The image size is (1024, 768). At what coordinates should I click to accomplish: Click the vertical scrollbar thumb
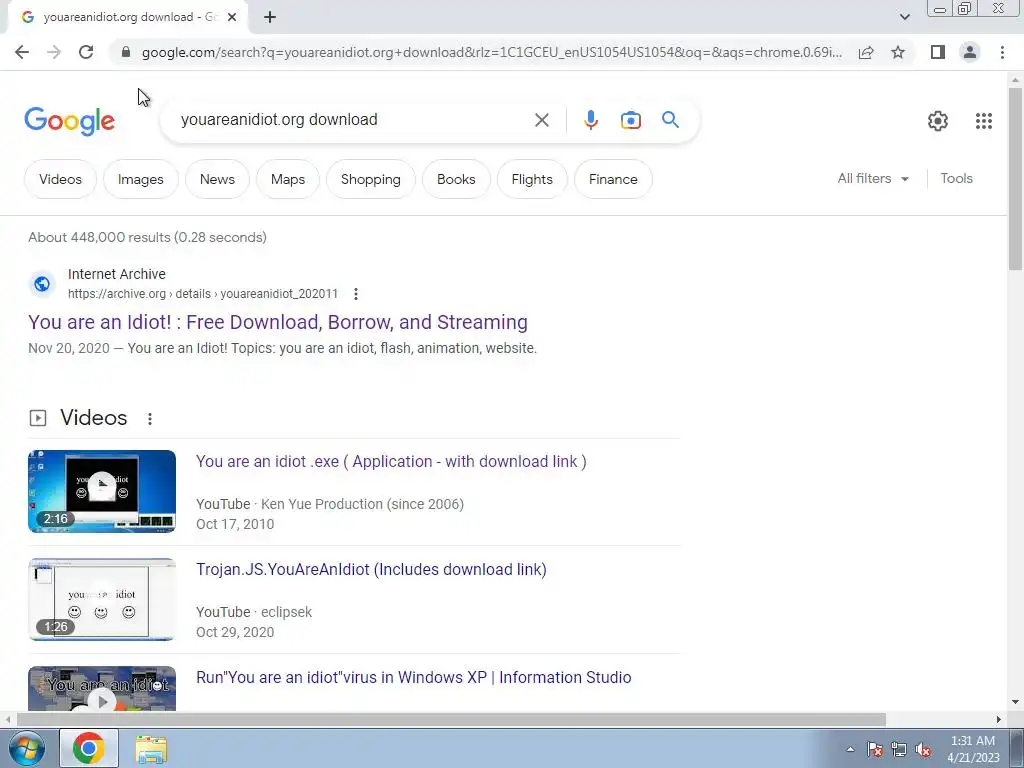tap(1015, 178)
